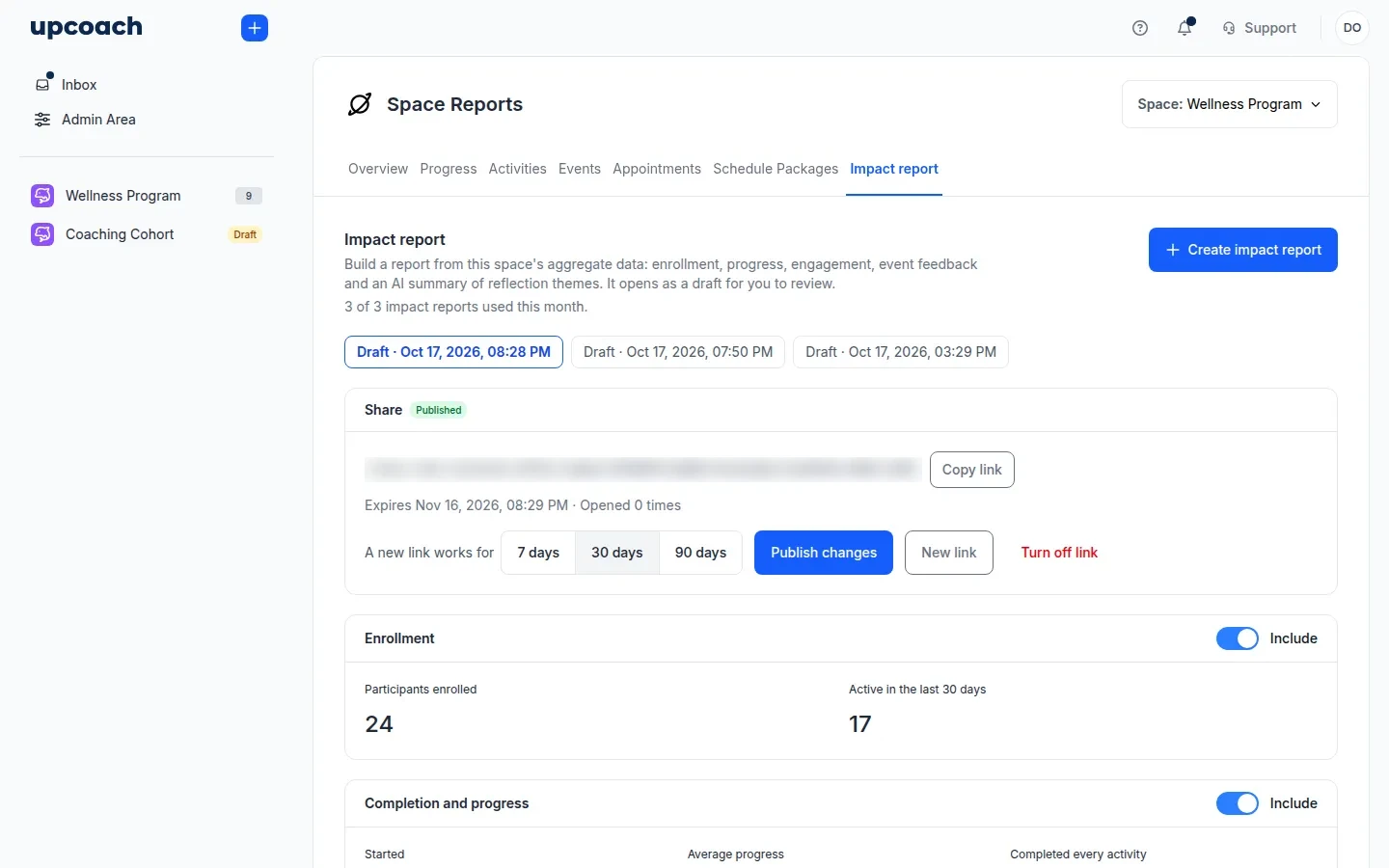Click the upcoach logo
1389x868 pixels.
pyautogui.click(x=86, y=28)
